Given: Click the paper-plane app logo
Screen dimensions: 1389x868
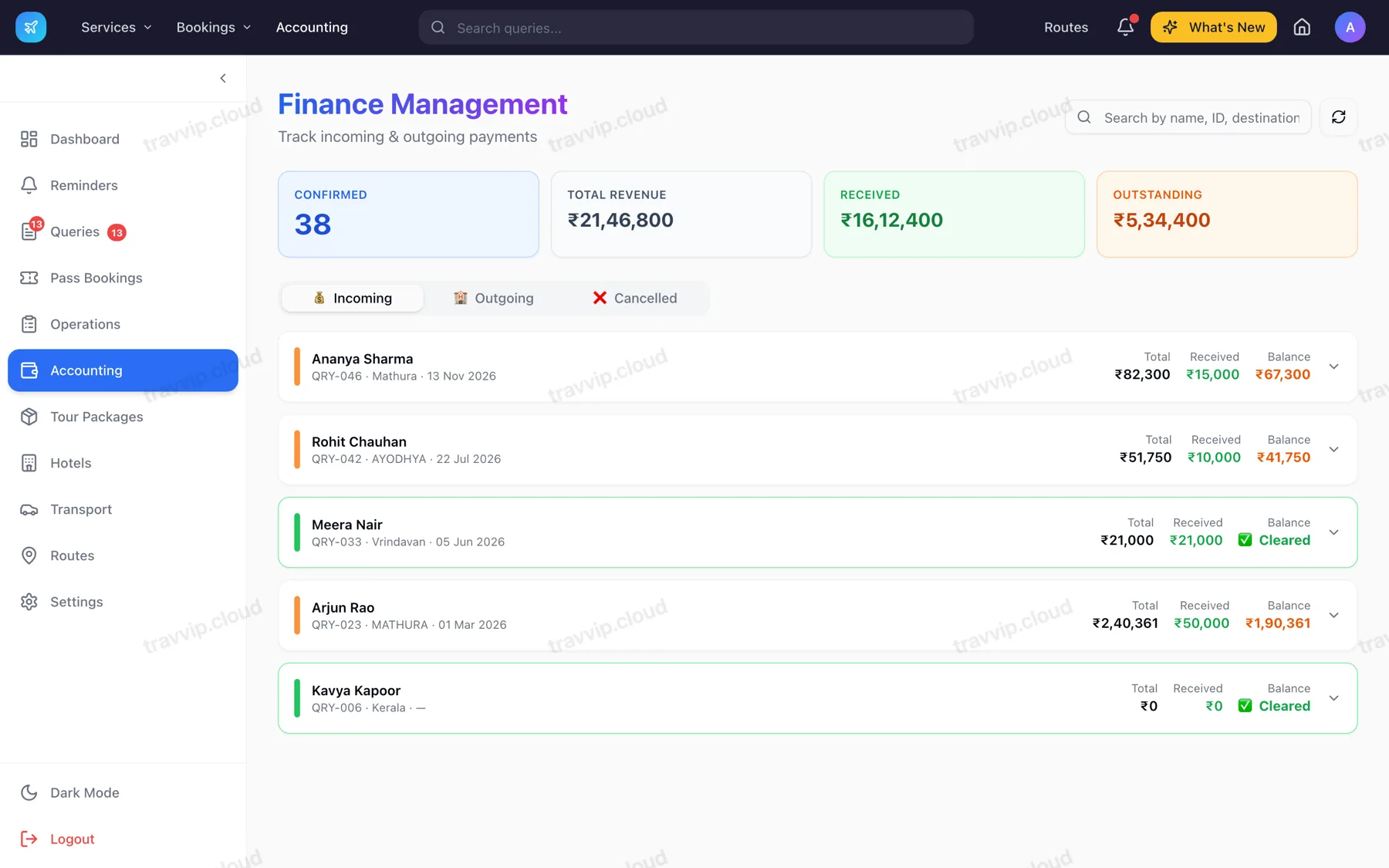Looking at the screenshot, I should coord(31,27).
